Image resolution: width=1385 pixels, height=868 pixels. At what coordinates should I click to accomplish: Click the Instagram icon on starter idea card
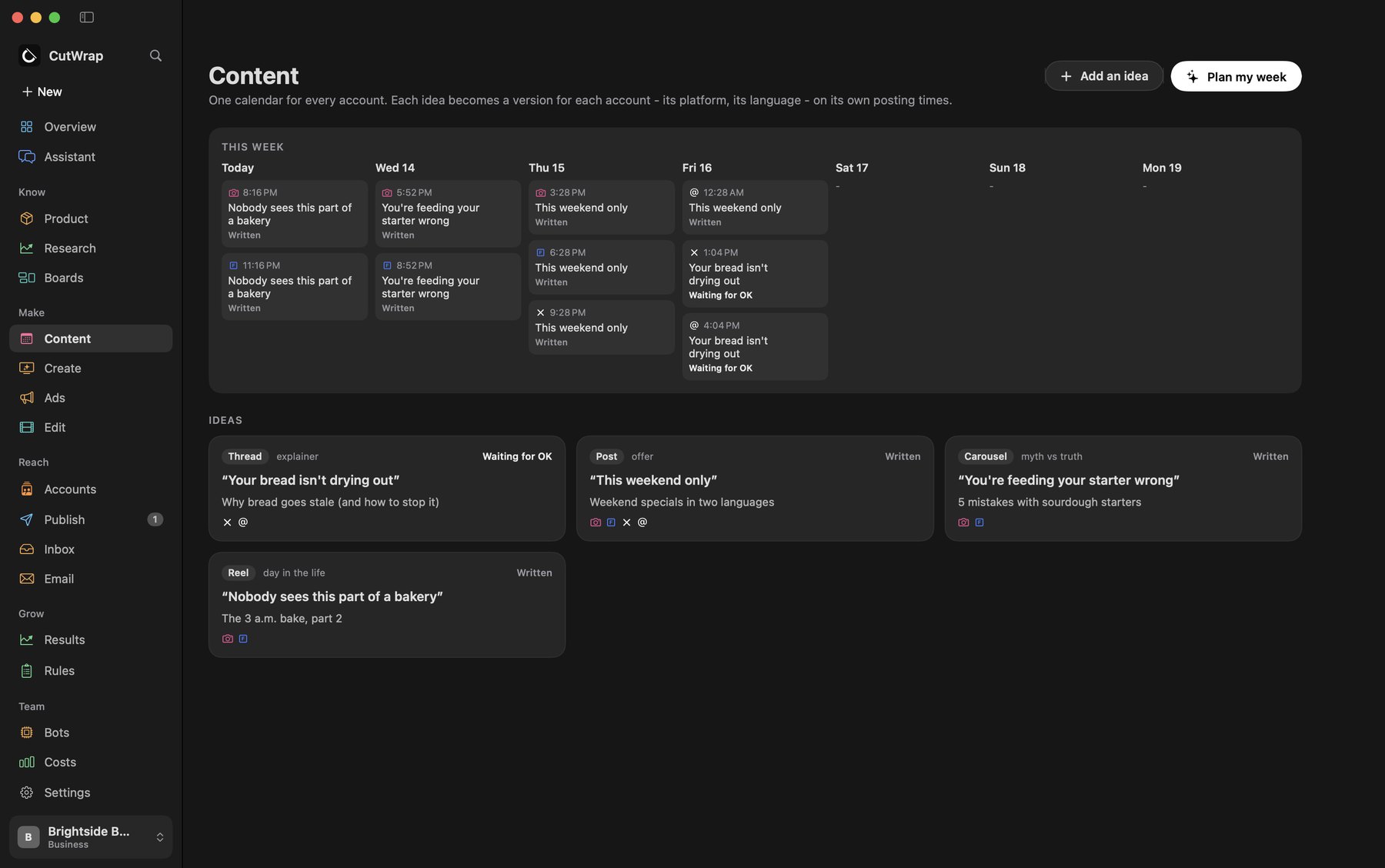pyautogui.click(x=963, y=522)
